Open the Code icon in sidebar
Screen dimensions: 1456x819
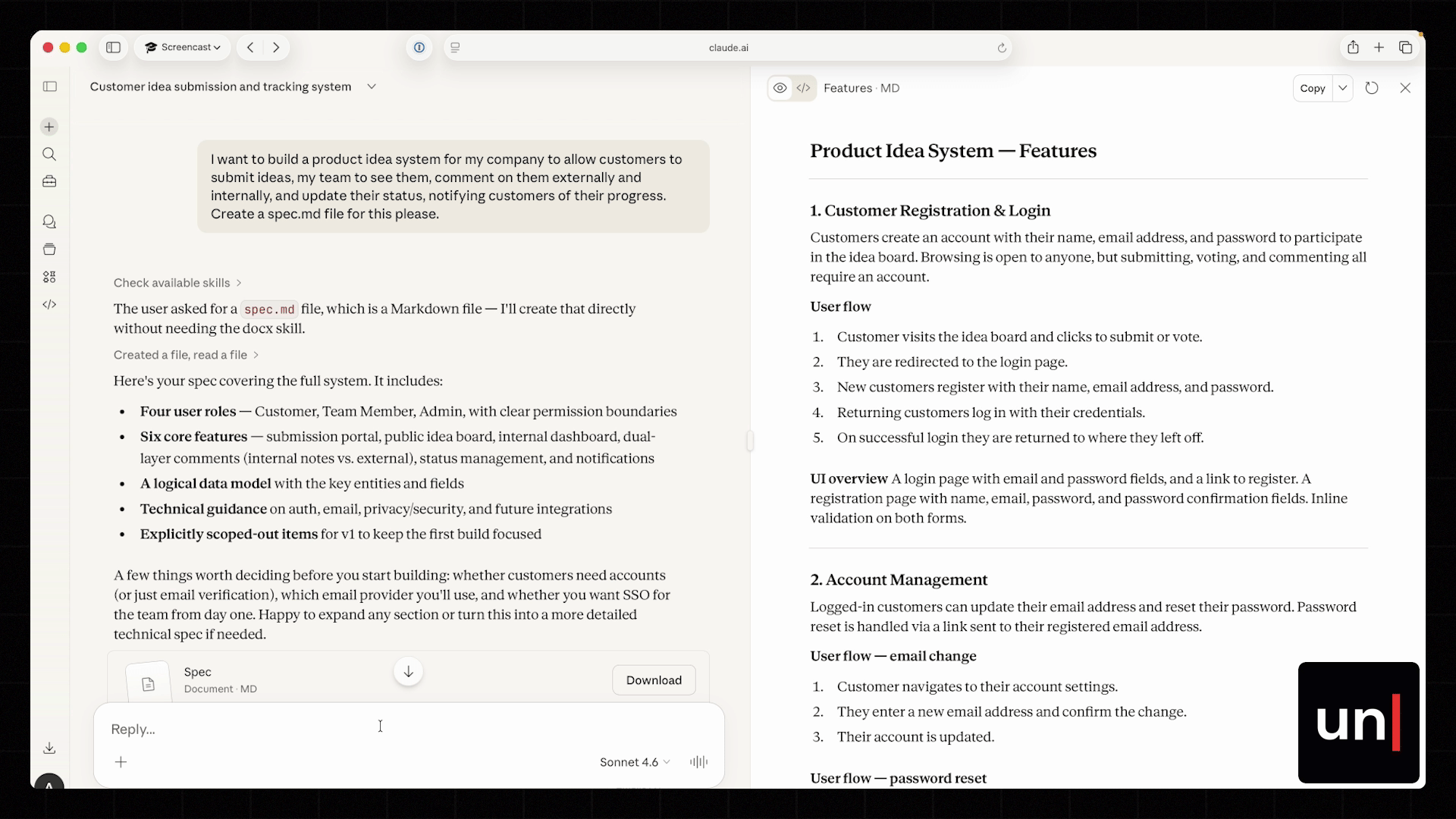(x=49, y=304)
